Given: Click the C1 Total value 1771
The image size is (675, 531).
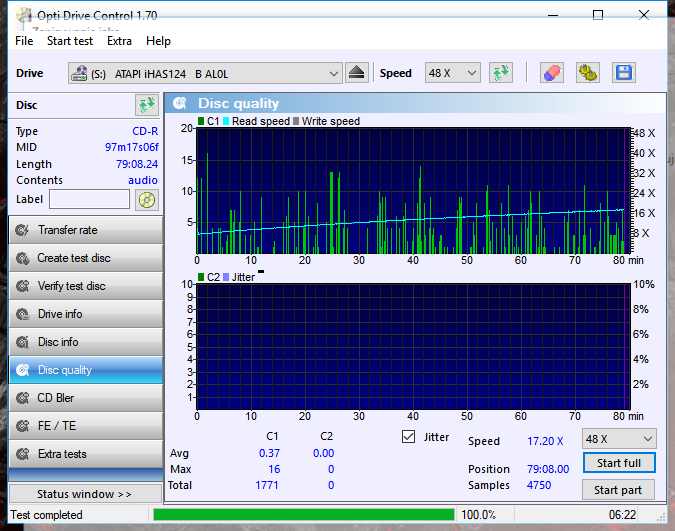Looking at the screenshot, I should (267, 485).
